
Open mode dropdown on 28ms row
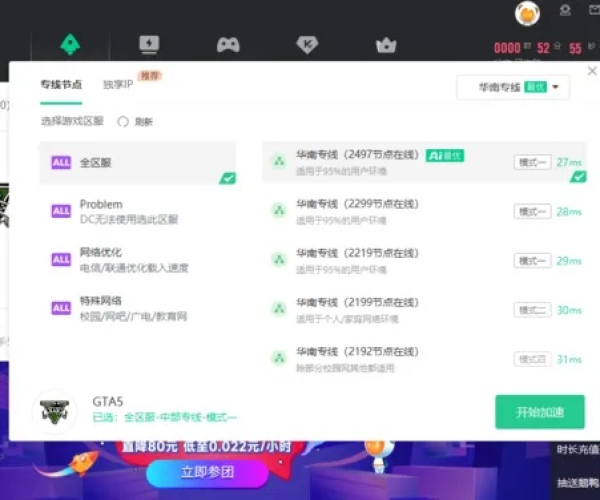532,212
